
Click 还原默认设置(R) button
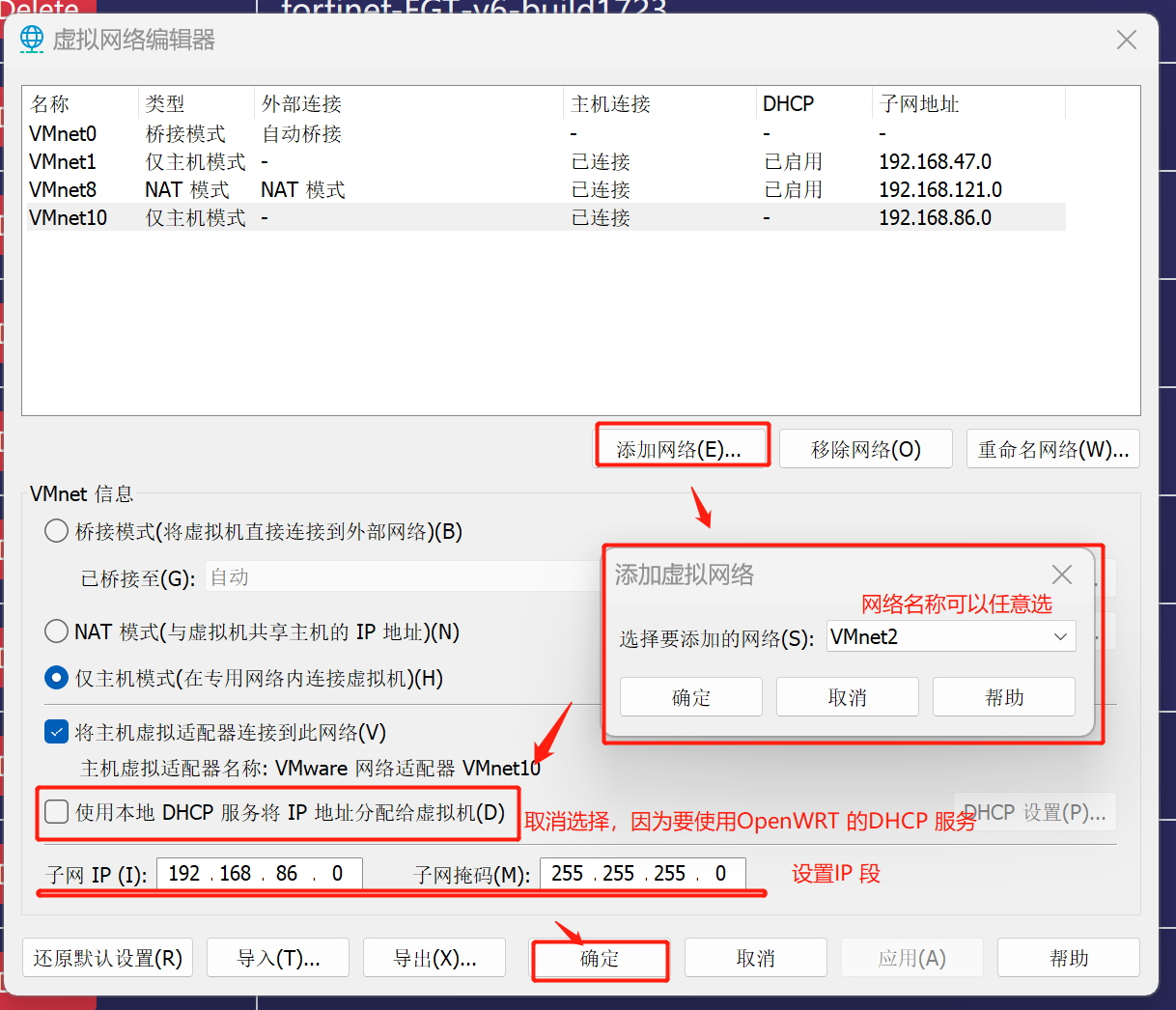(x=107, y=958)
